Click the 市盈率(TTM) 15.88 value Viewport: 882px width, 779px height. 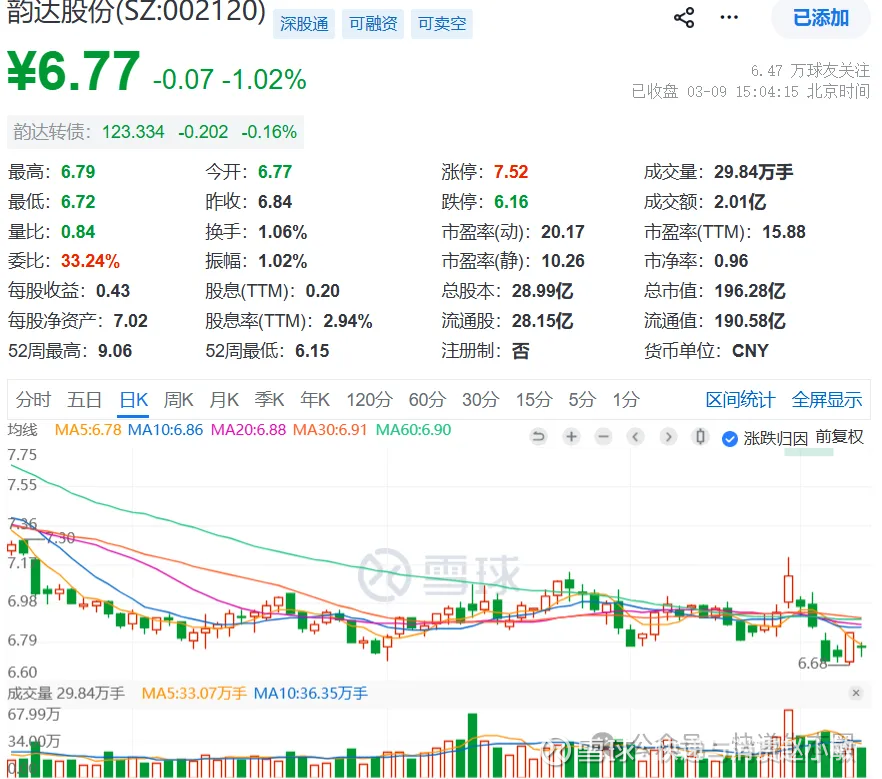tap(784, 232)
